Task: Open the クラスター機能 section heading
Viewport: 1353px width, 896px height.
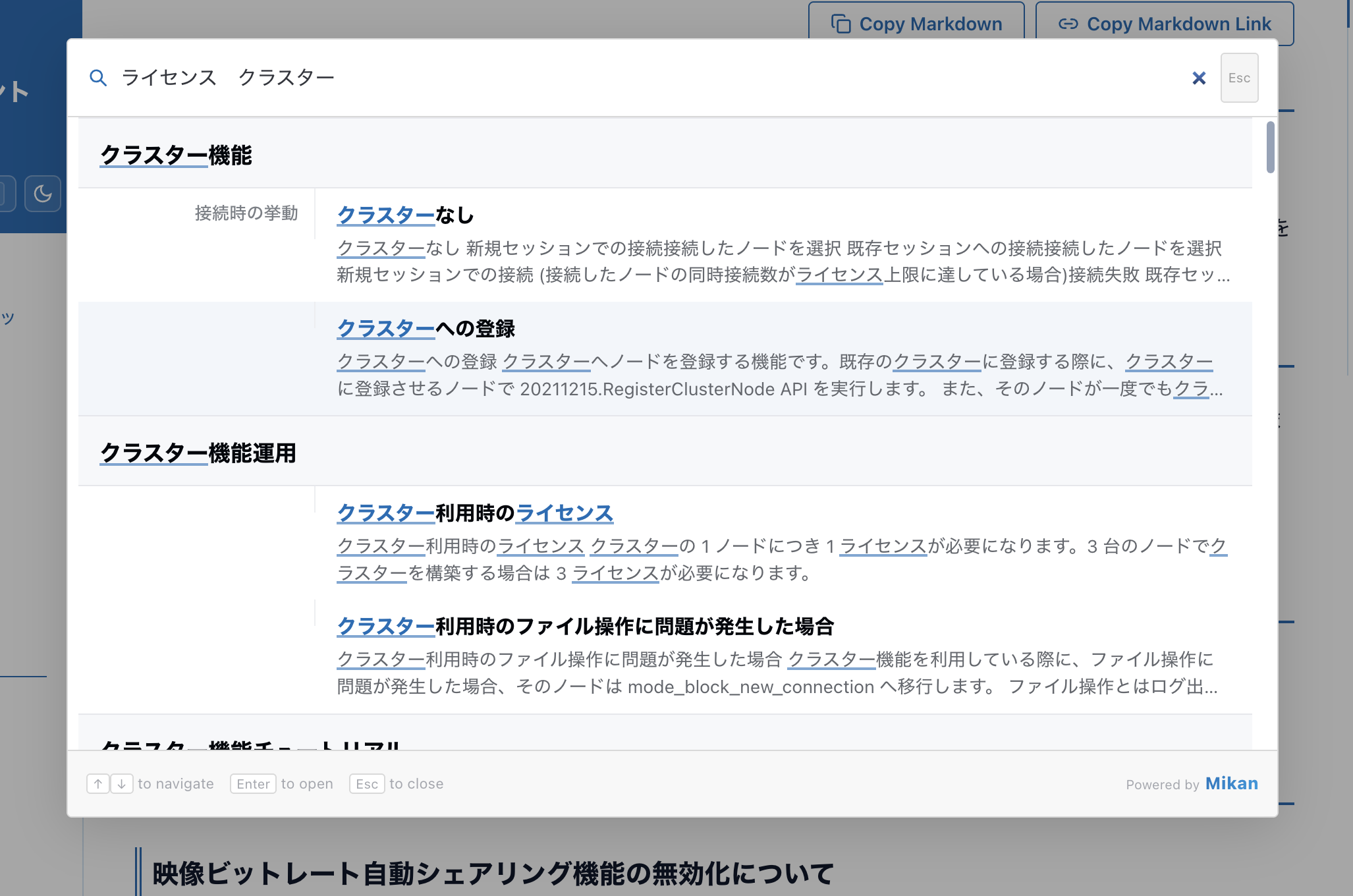Action: tap(176, 155)
